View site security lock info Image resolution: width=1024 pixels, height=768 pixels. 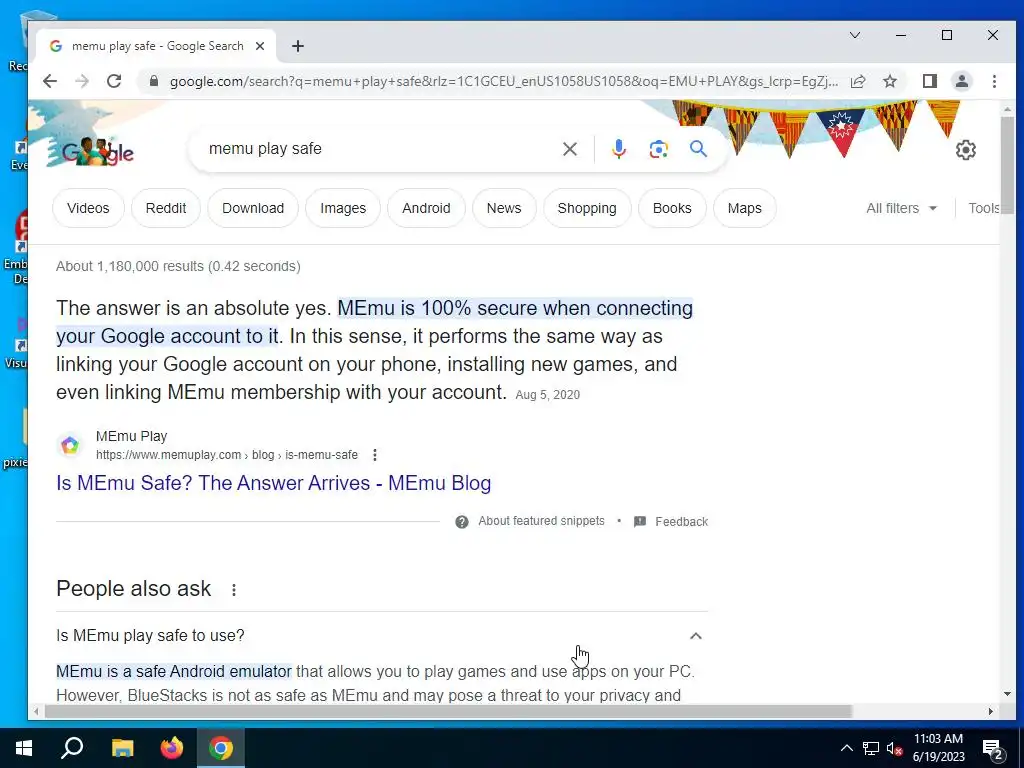coord(154,81)
